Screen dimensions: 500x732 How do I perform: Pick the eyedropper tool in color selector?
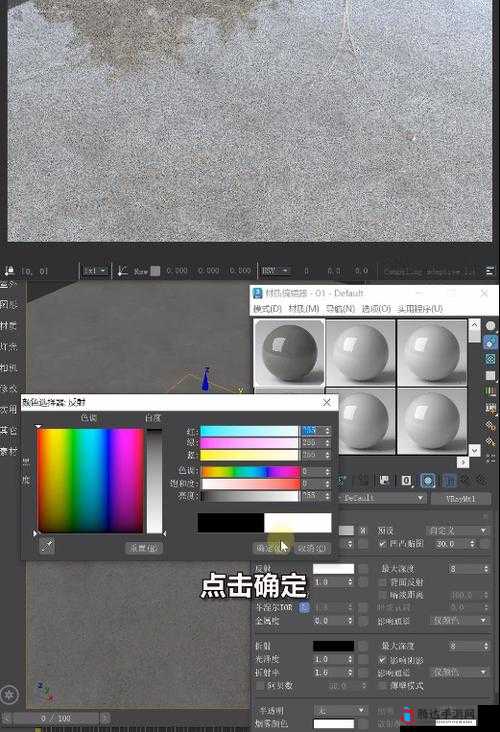tap(46, 546)
